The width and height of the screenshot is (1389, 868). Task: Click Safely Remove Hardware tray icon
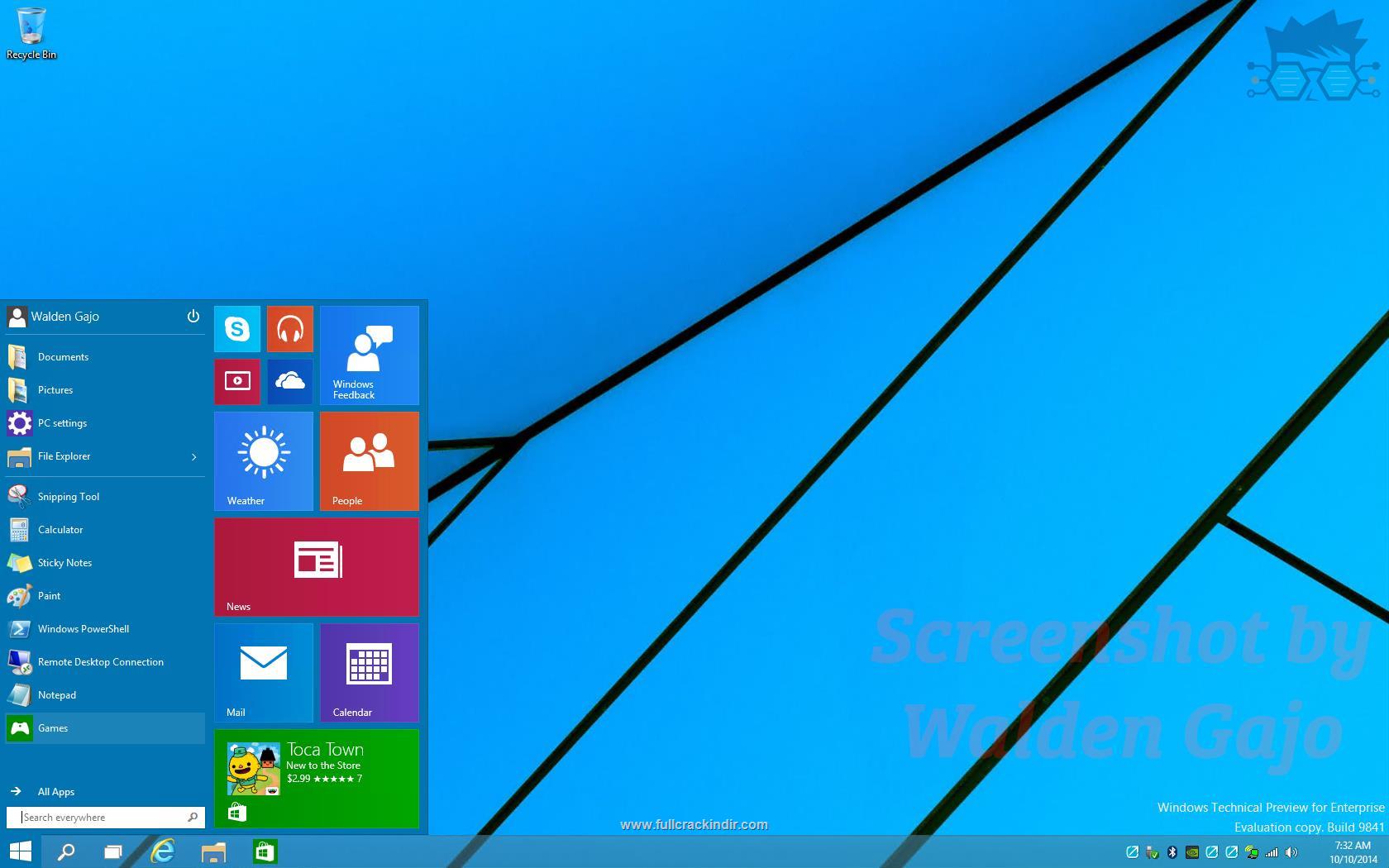[1152, 852]
